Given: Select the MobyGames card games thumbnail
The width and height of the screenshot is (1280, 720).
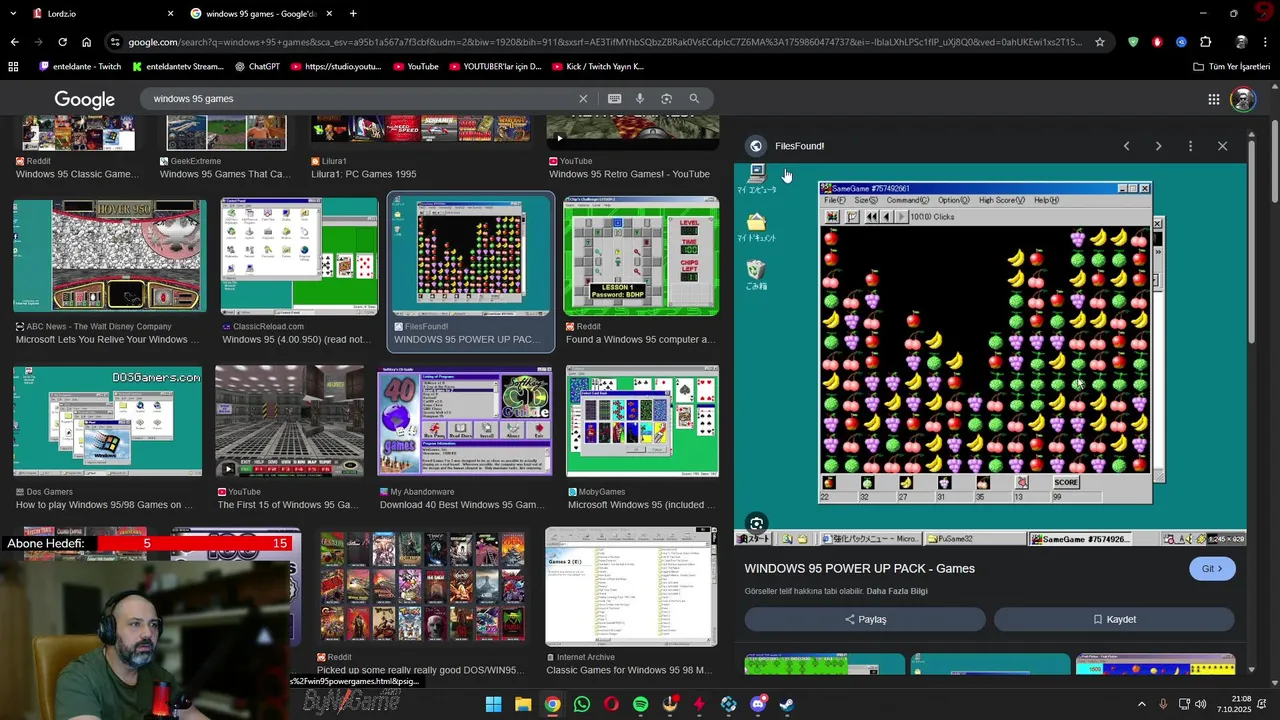Looking at the screenshot, I should (642, 421).
